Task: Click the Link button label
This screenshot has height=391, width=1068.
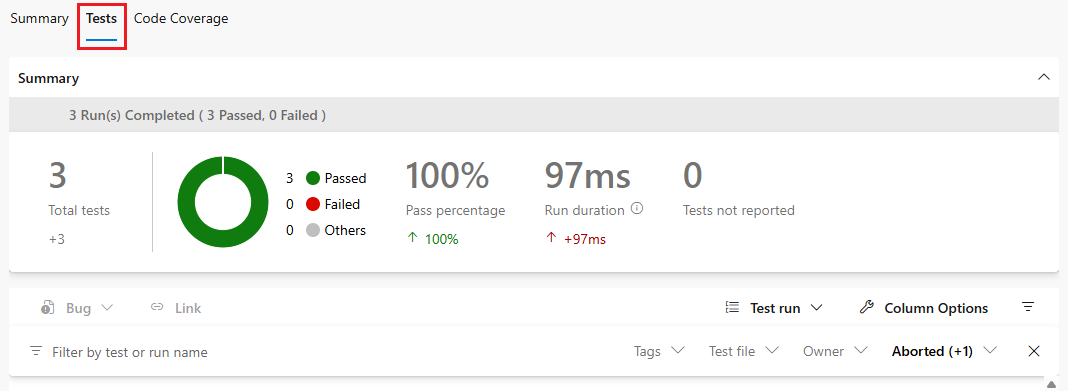Action: click(x=188, y=309)
